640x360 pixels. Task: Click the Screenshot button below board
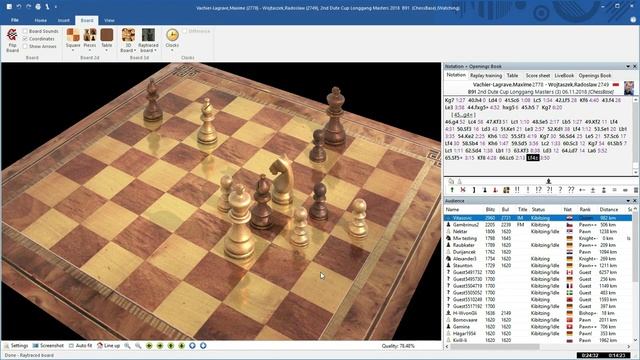tap(48, 346)
